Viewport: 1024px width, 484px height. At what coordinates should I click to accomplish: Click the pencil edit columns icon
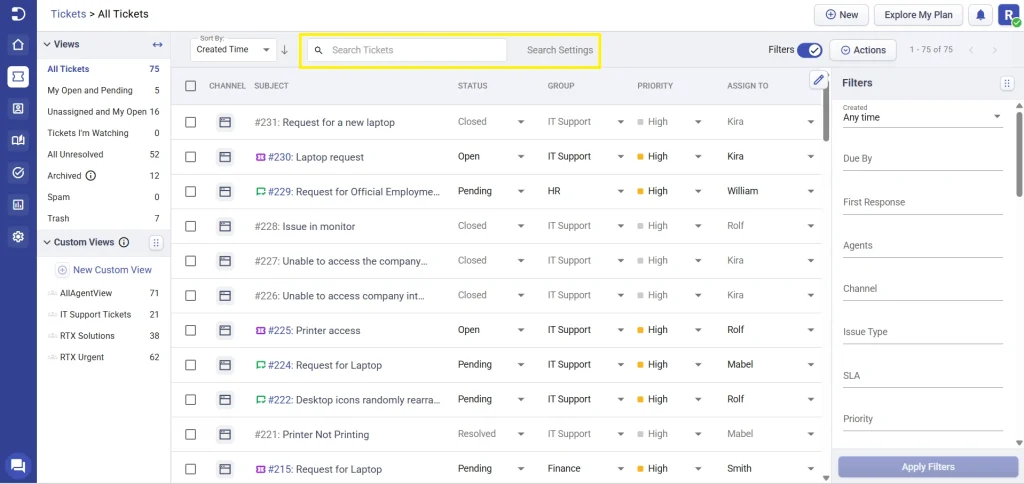[818, 80]
